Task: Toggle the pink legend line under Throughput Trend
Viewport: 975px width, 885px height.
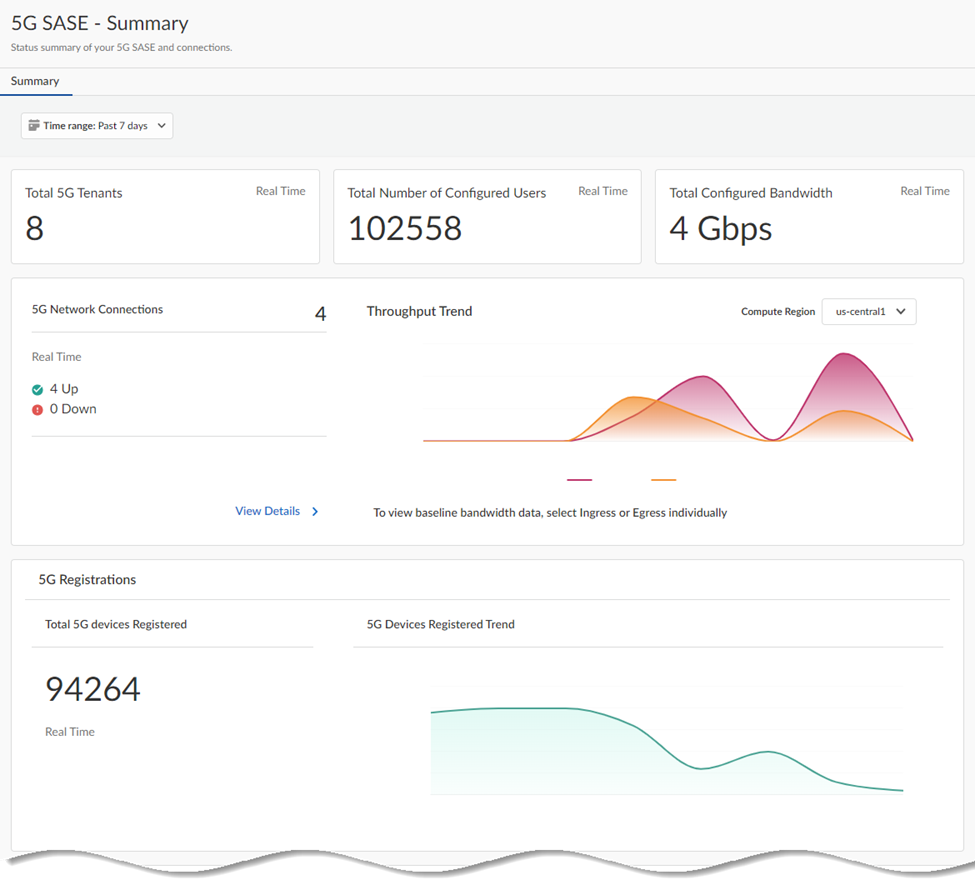Action: [x=579, y=480]
